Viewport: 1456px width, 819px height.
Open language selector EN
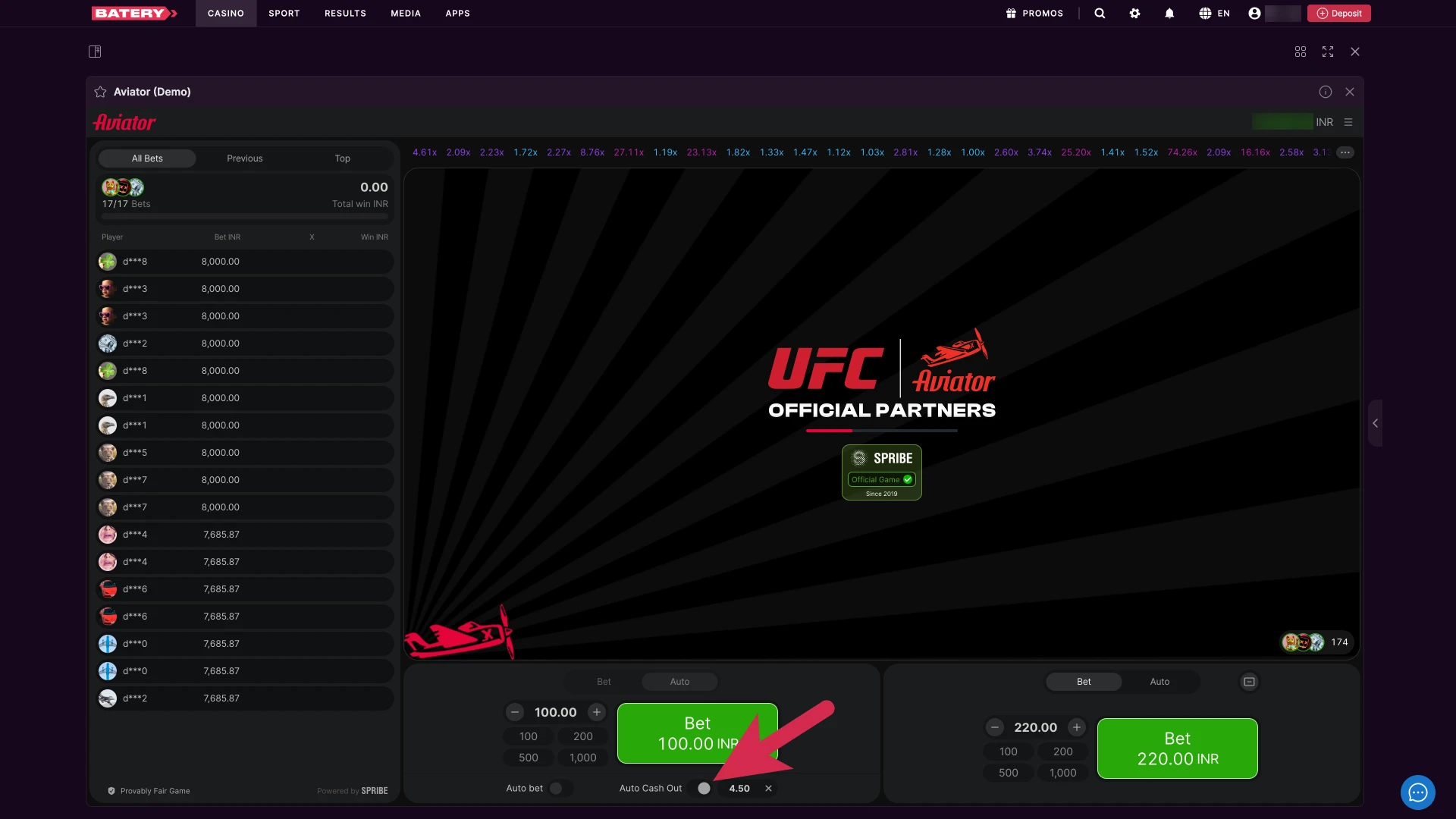coord(1214,13)
